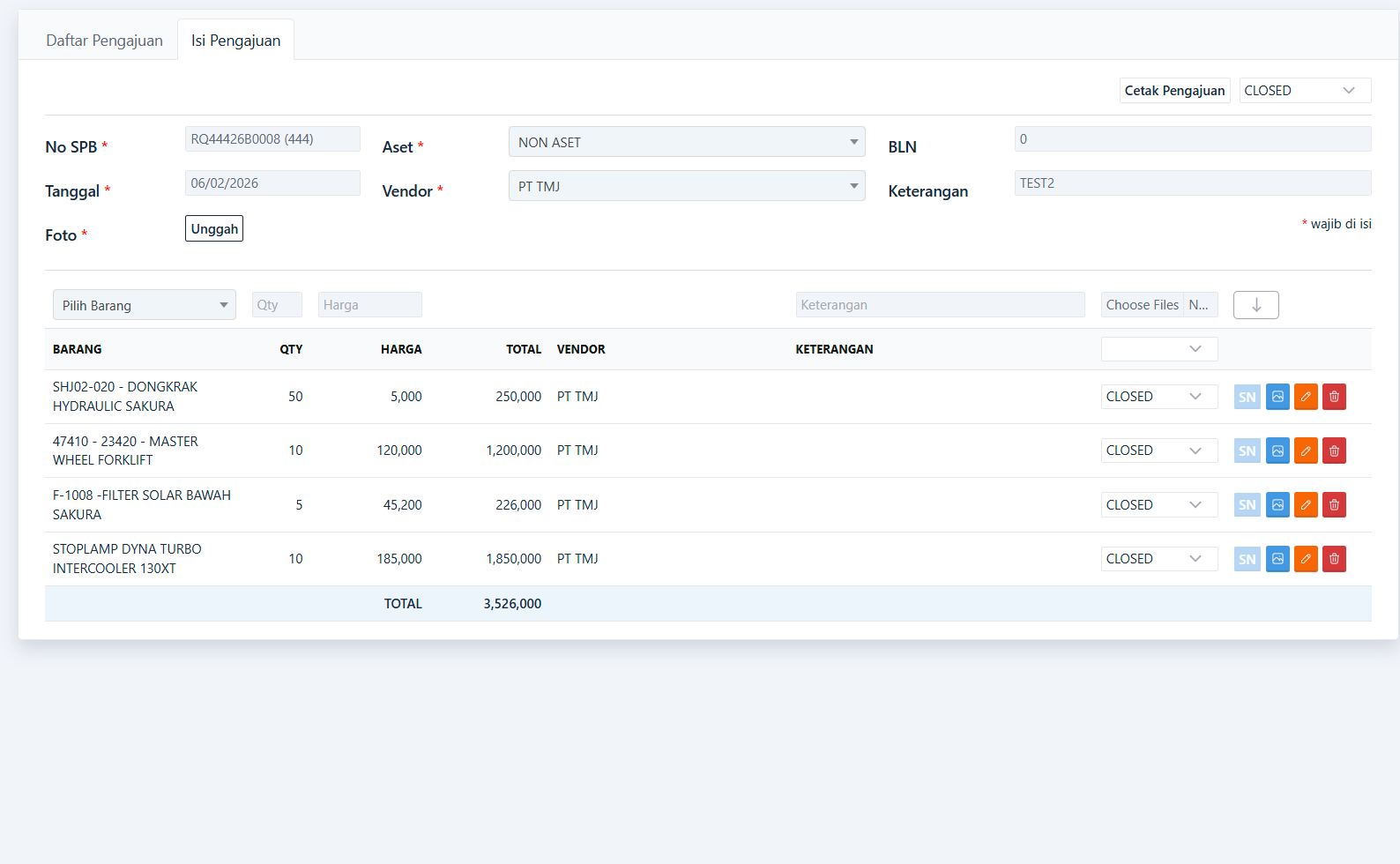1400x864 pixels.
Task: Switch to the Daftar Pengajuan tab
Action: coord(104,41)
